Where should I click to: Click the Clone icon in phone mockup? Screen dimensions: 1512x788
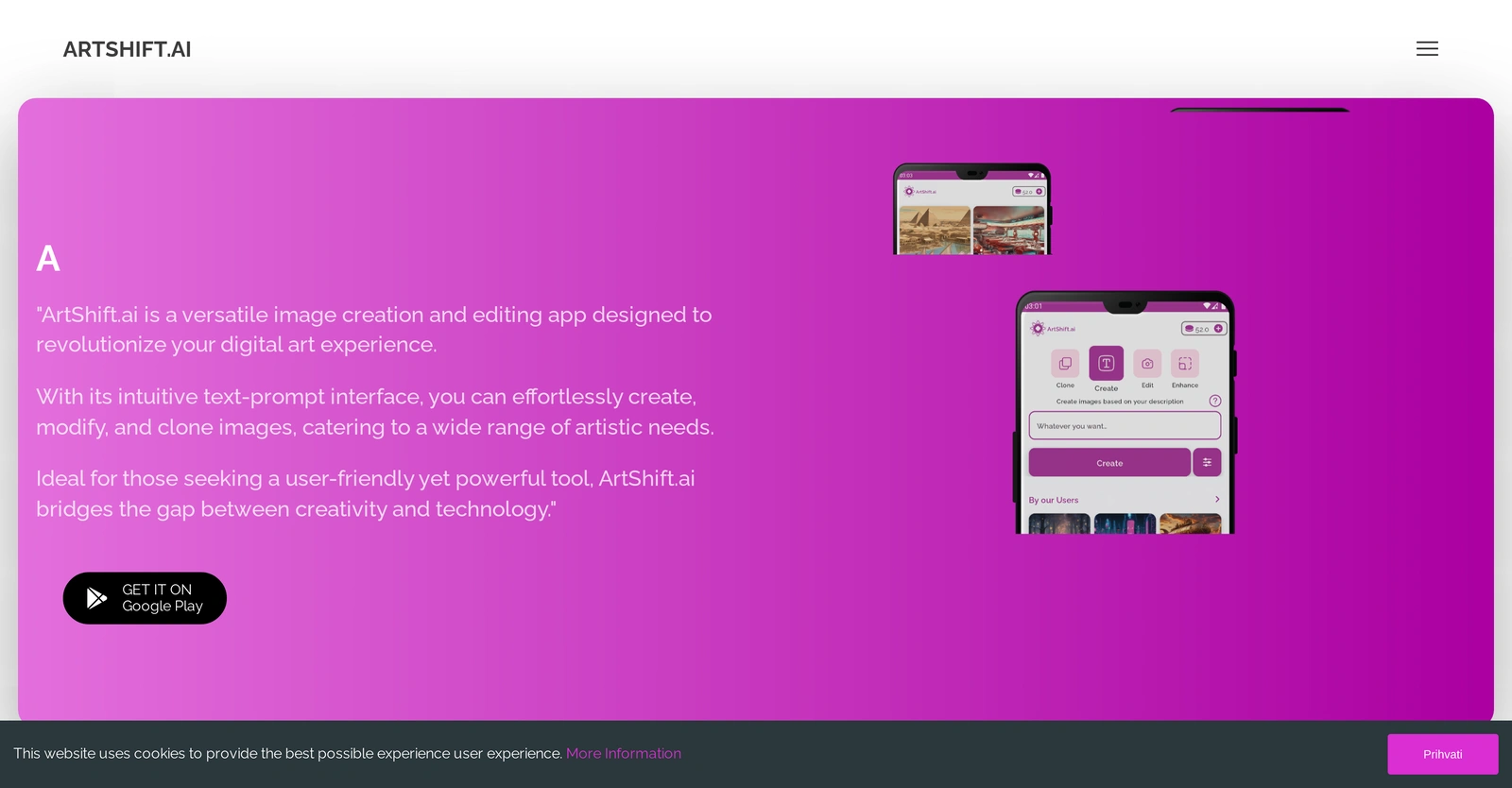pyautogui.click(x=1065, y=364)
